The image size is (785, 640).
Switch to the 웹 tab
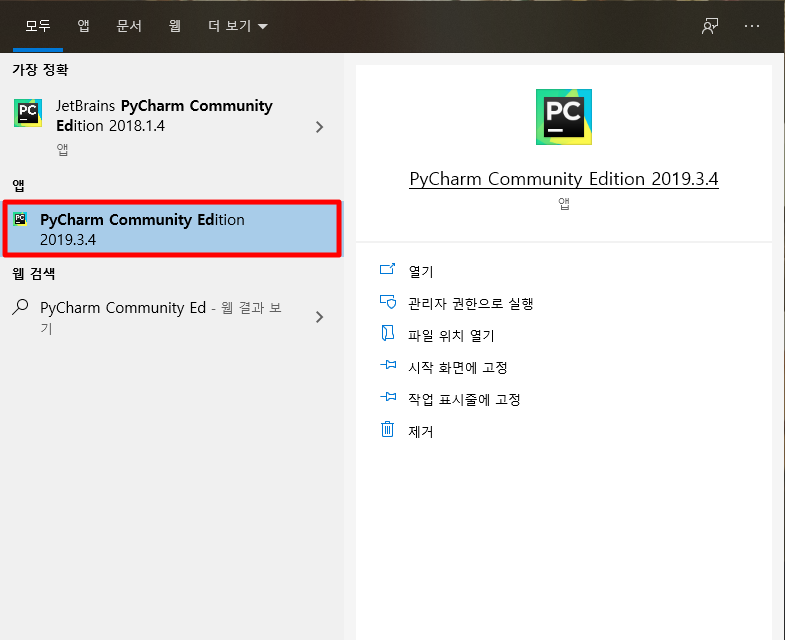(174, 26)
